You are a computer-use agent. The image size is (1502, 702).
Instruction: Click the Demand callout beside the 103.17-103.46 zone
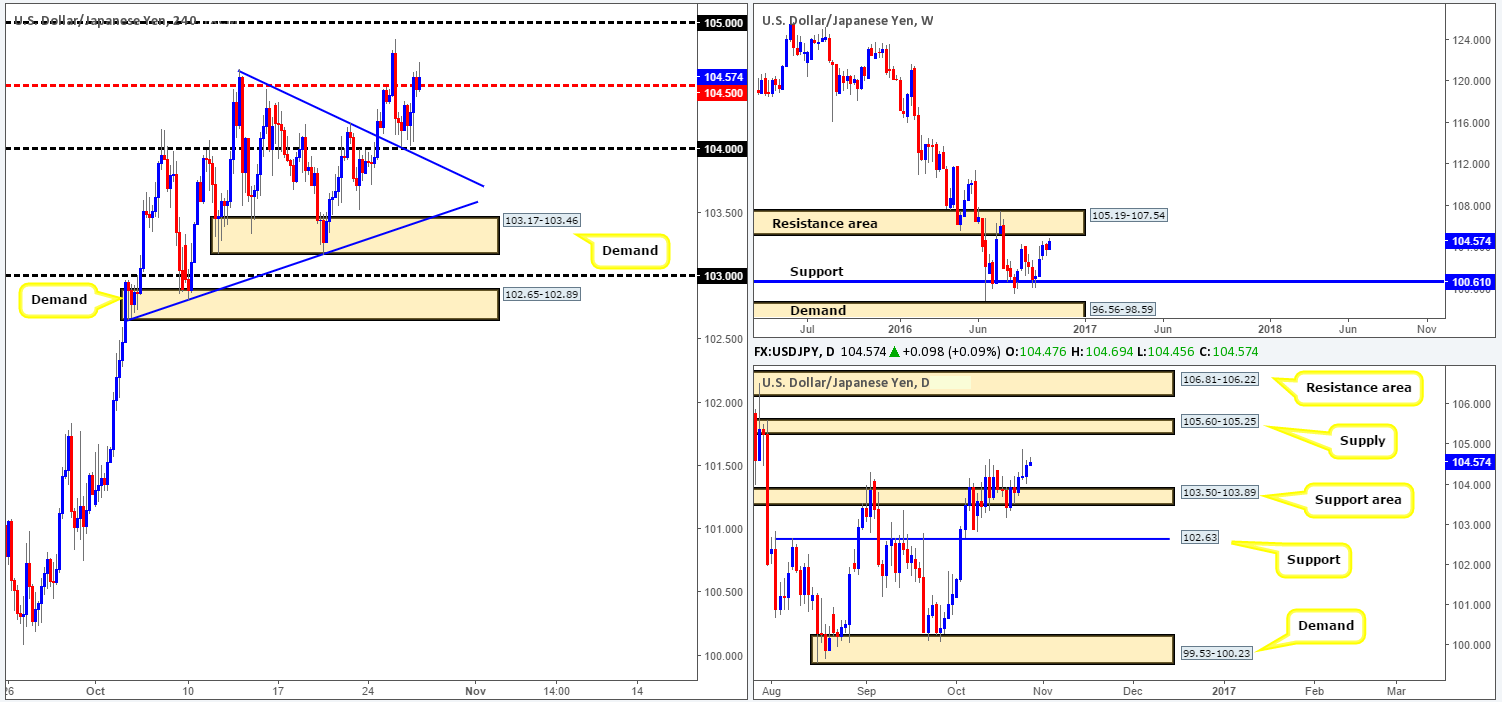point(629,251)
